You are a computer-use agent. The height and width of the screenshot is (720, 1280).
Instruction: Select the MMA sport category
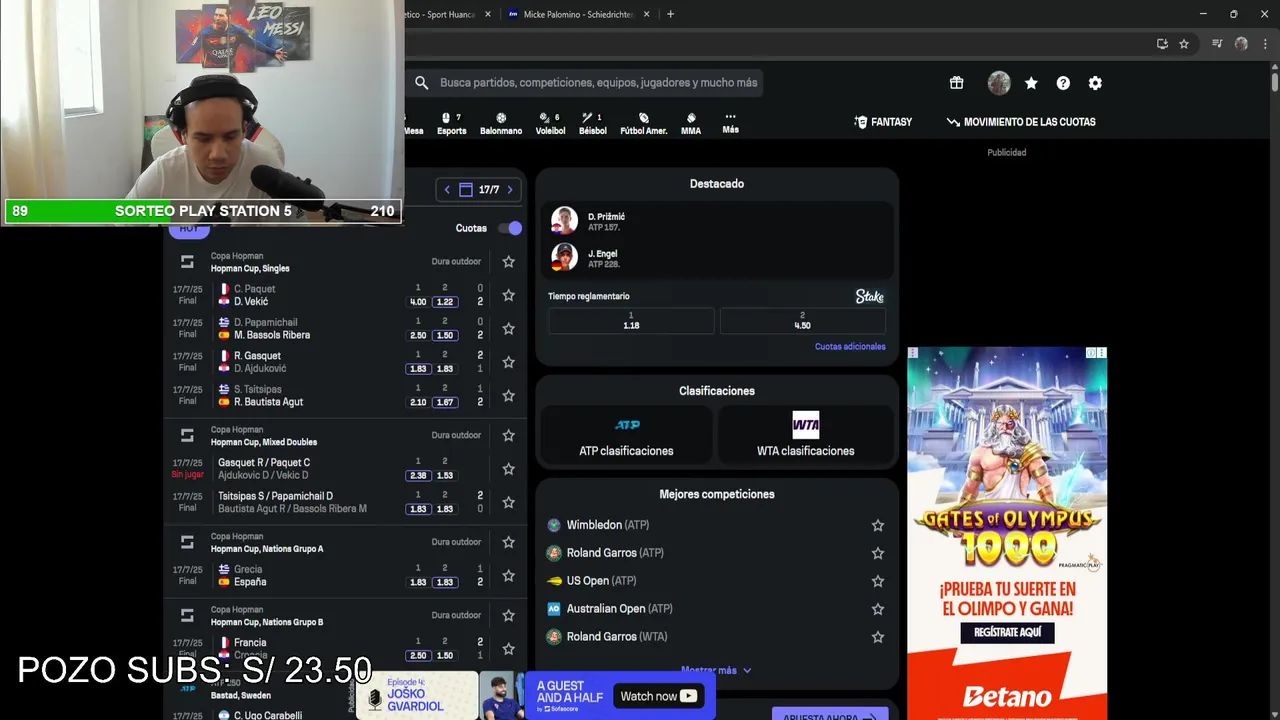(x=691, y=123)
